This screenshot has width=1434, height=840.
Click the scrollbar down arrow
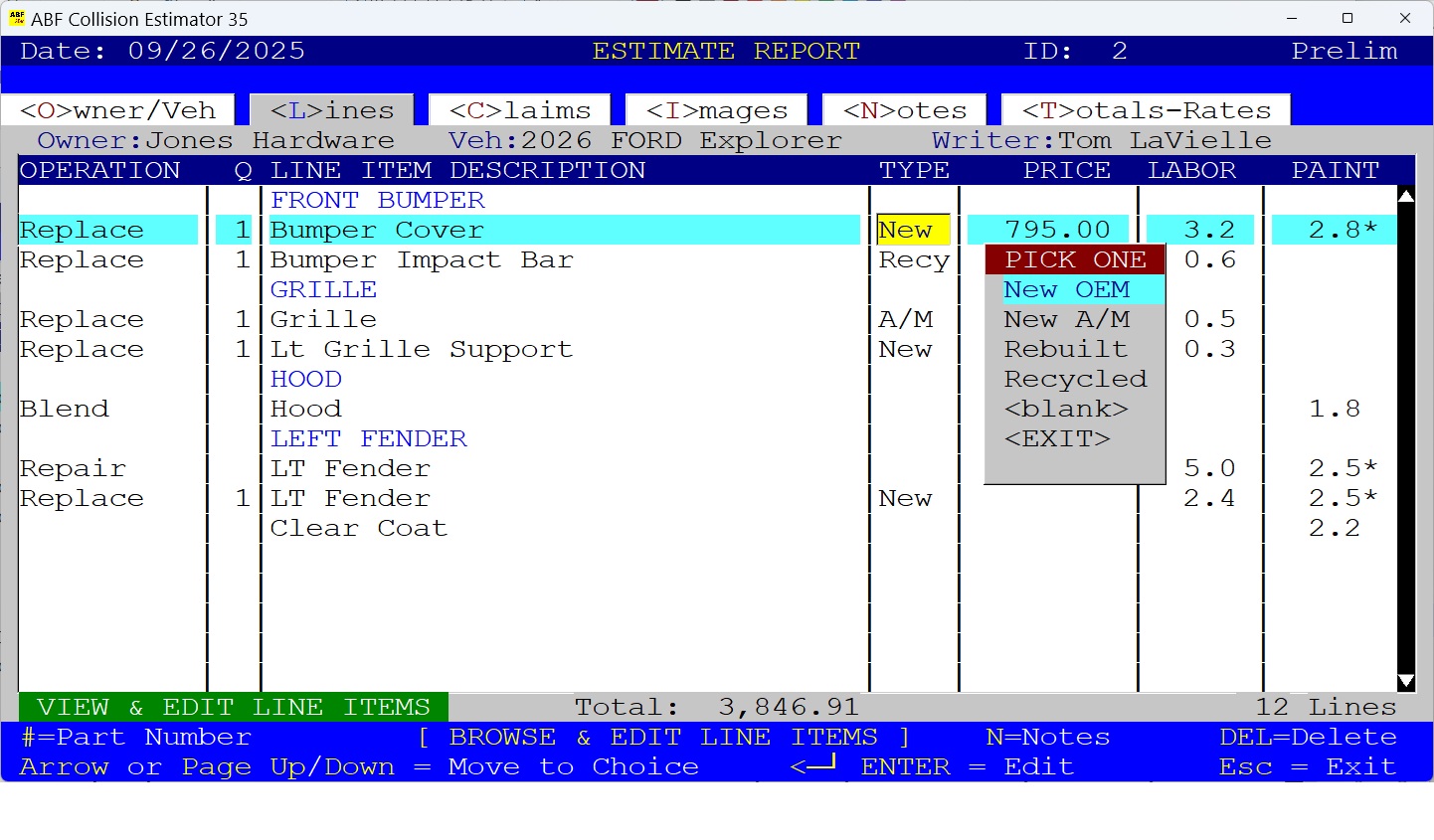tap(1406, 683)
